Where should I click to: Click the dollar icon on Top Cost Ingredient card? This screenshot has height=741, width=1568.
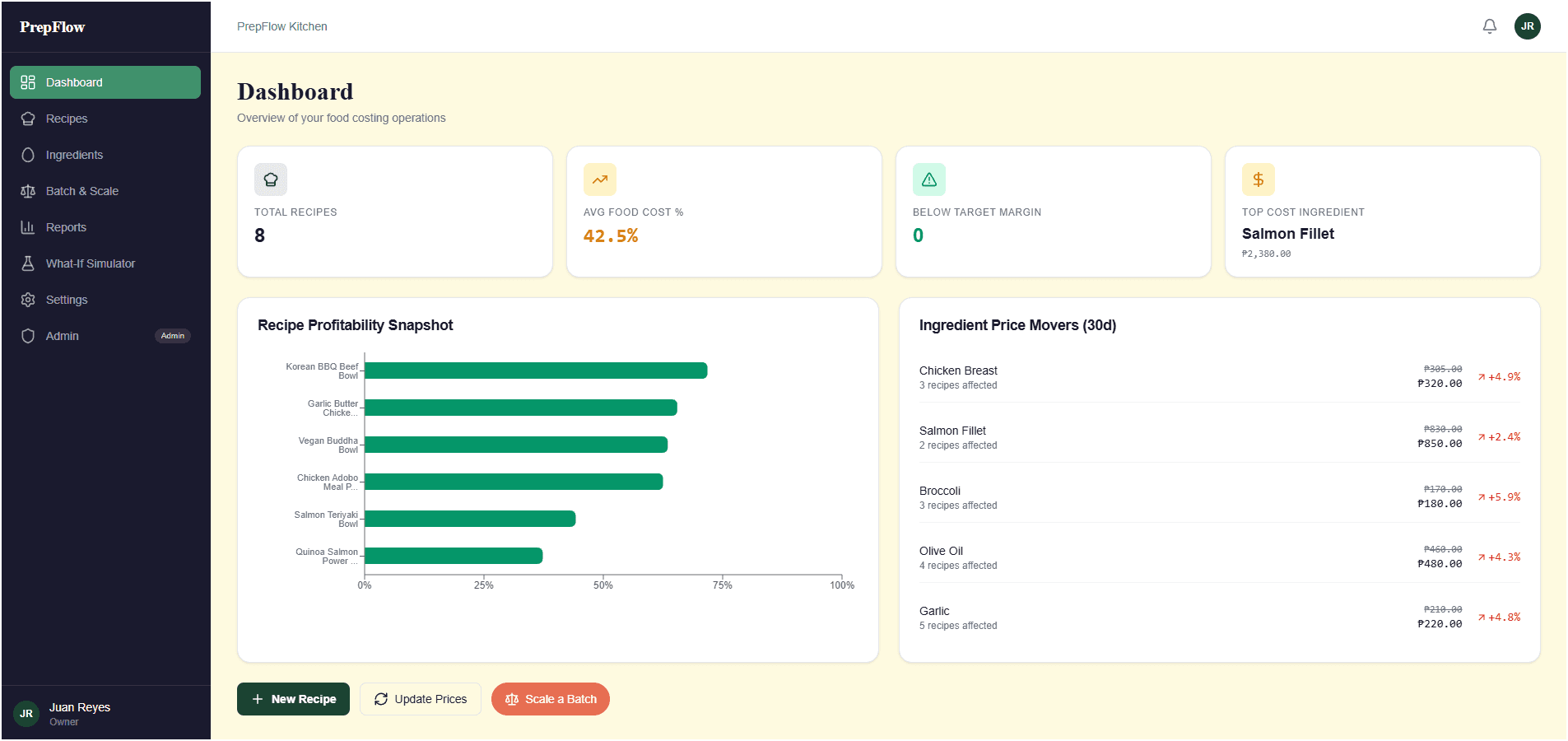click(1258, 179)
